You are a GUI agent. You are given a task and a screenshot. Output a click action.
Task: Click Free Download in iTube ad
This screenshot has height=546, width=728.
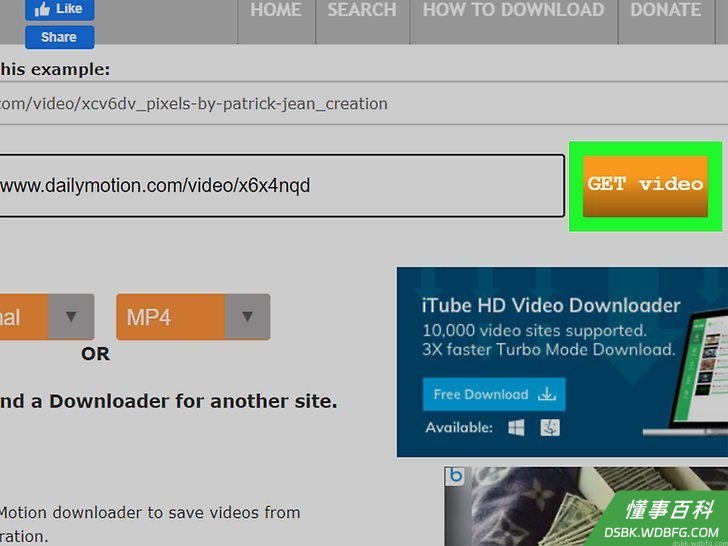tap(494, 394)
